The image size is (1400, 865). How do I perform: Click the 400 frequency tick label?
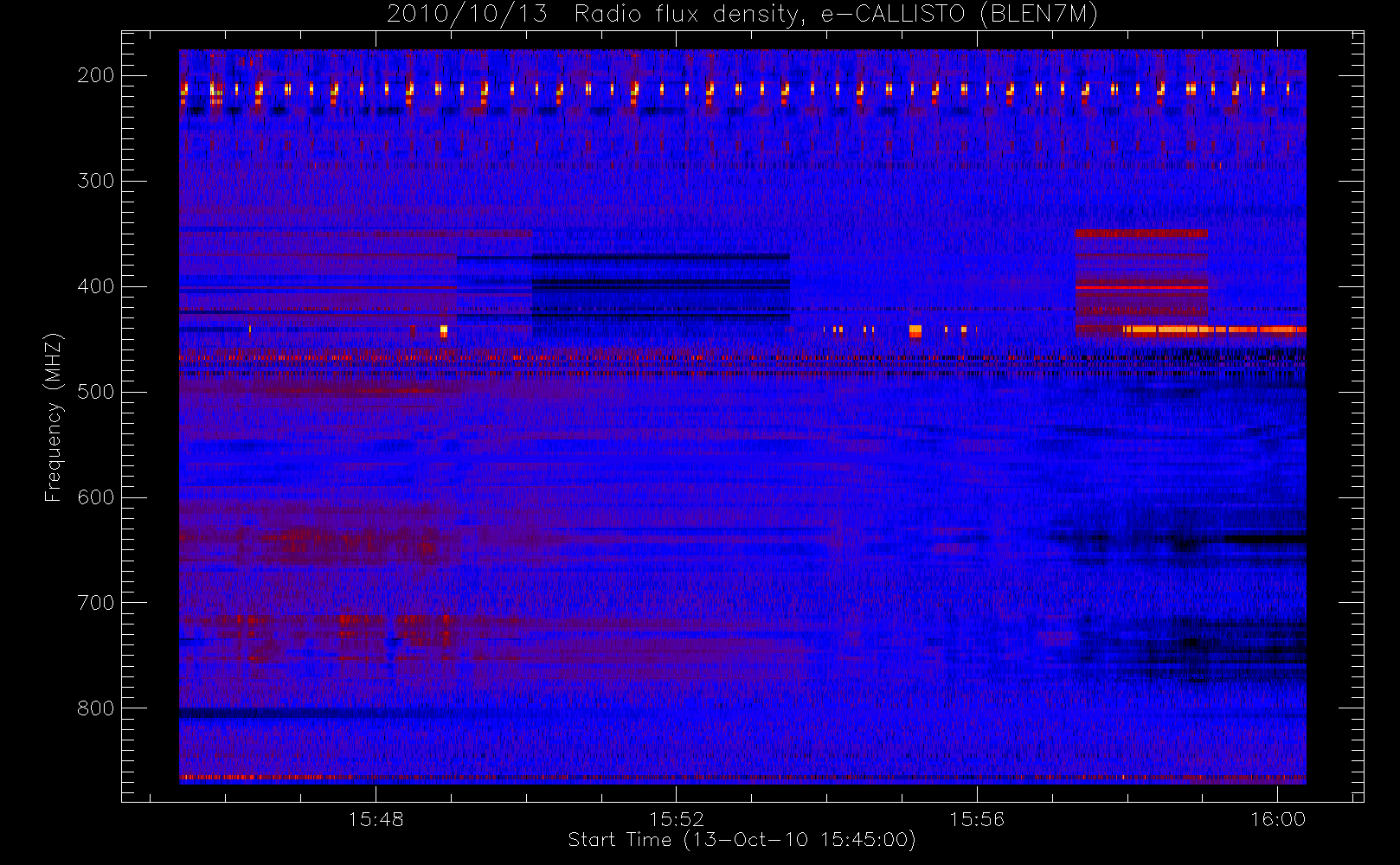(96, 286)
